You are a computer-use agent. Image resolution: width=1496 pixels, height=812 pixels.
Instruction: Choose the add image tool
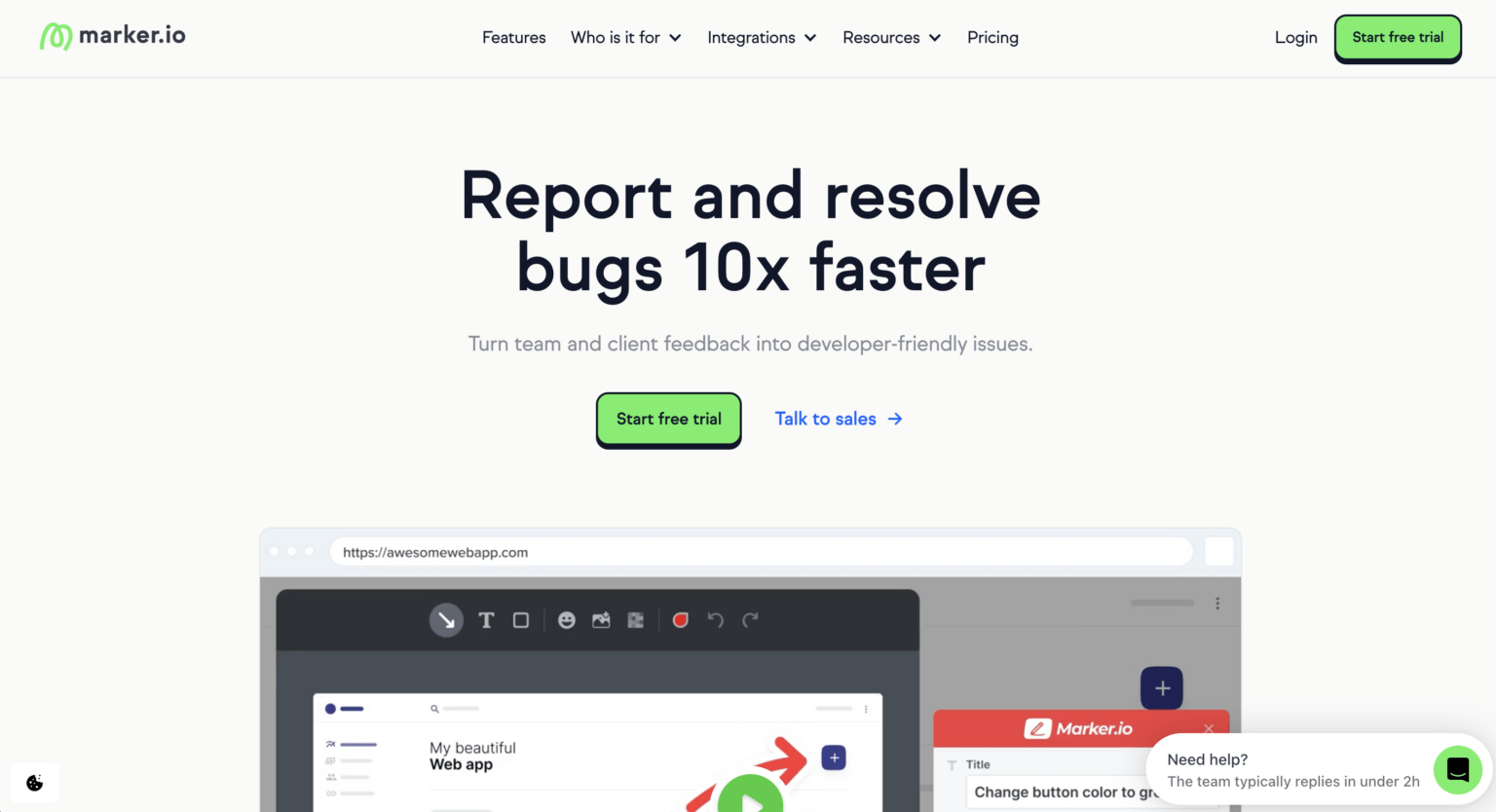coord(601,620)
